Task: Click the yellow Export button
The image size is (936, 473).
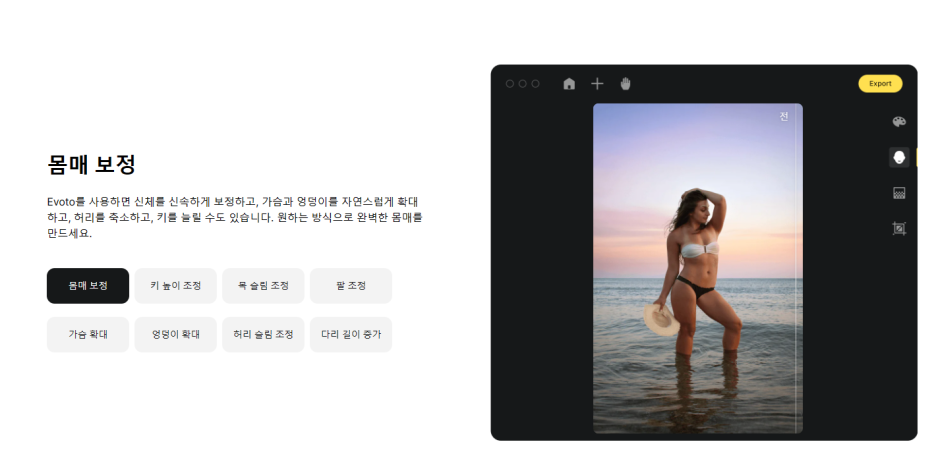Action: click(880, 84)
